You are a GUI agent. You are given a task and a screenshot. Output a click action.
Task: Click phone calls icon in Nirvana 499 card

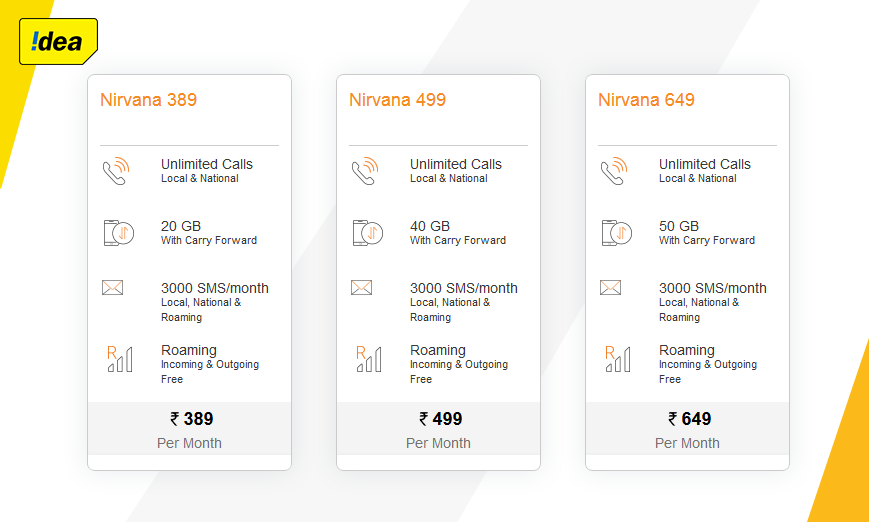point(365,171)
